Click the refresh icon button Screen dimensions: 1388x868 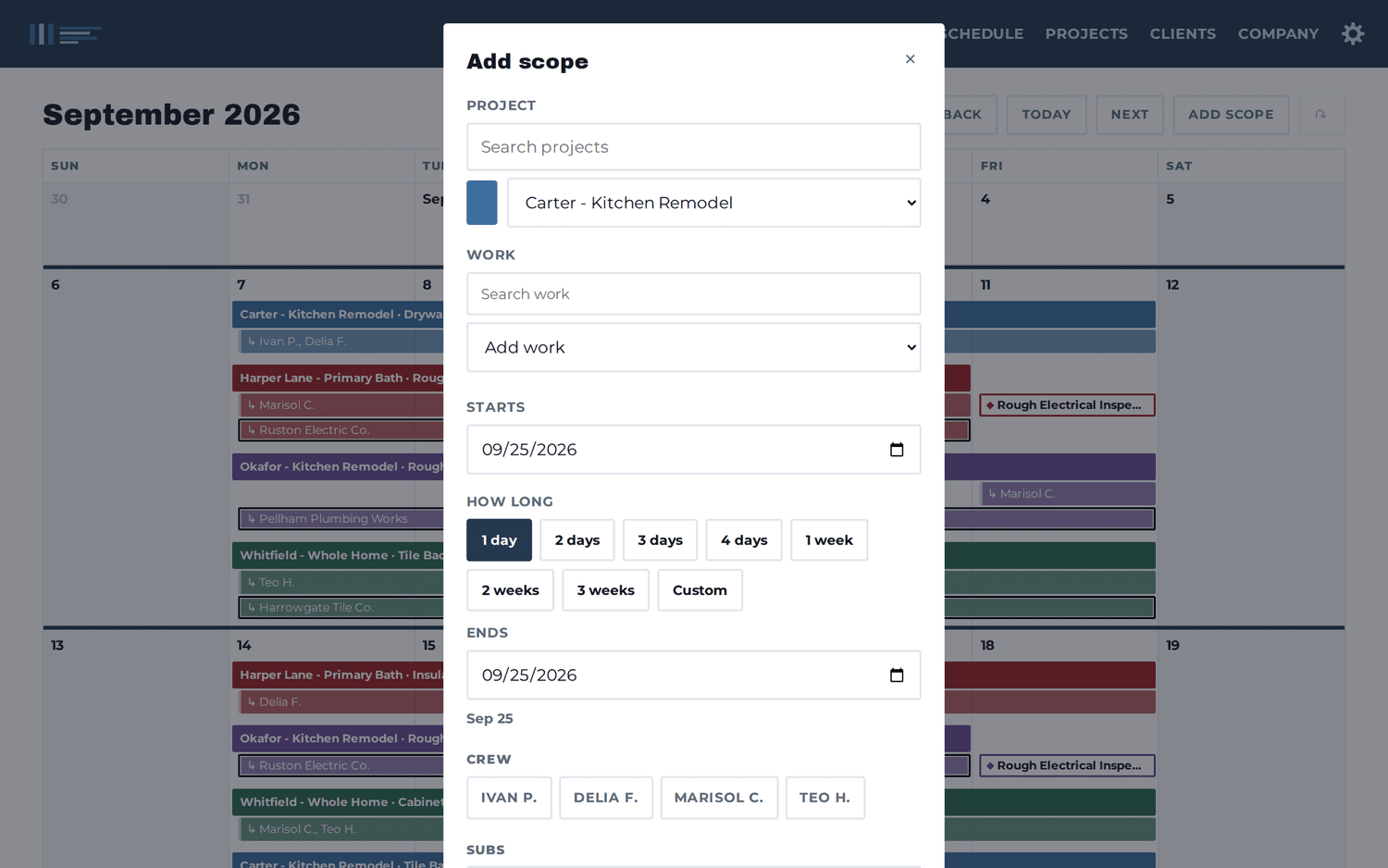1320,115
